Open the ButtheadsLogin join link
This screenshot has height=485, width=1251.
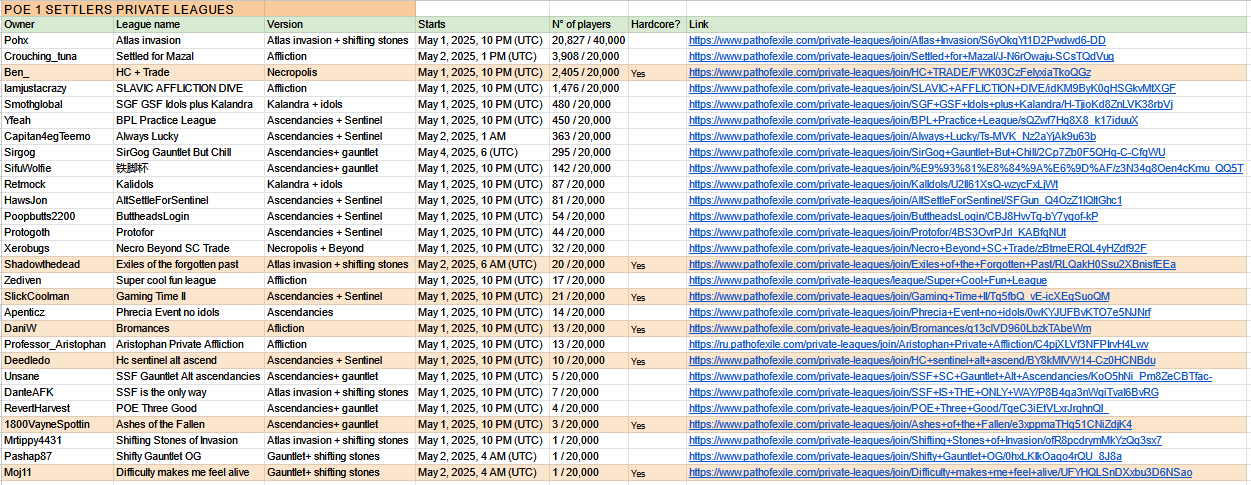coord(893,216)
